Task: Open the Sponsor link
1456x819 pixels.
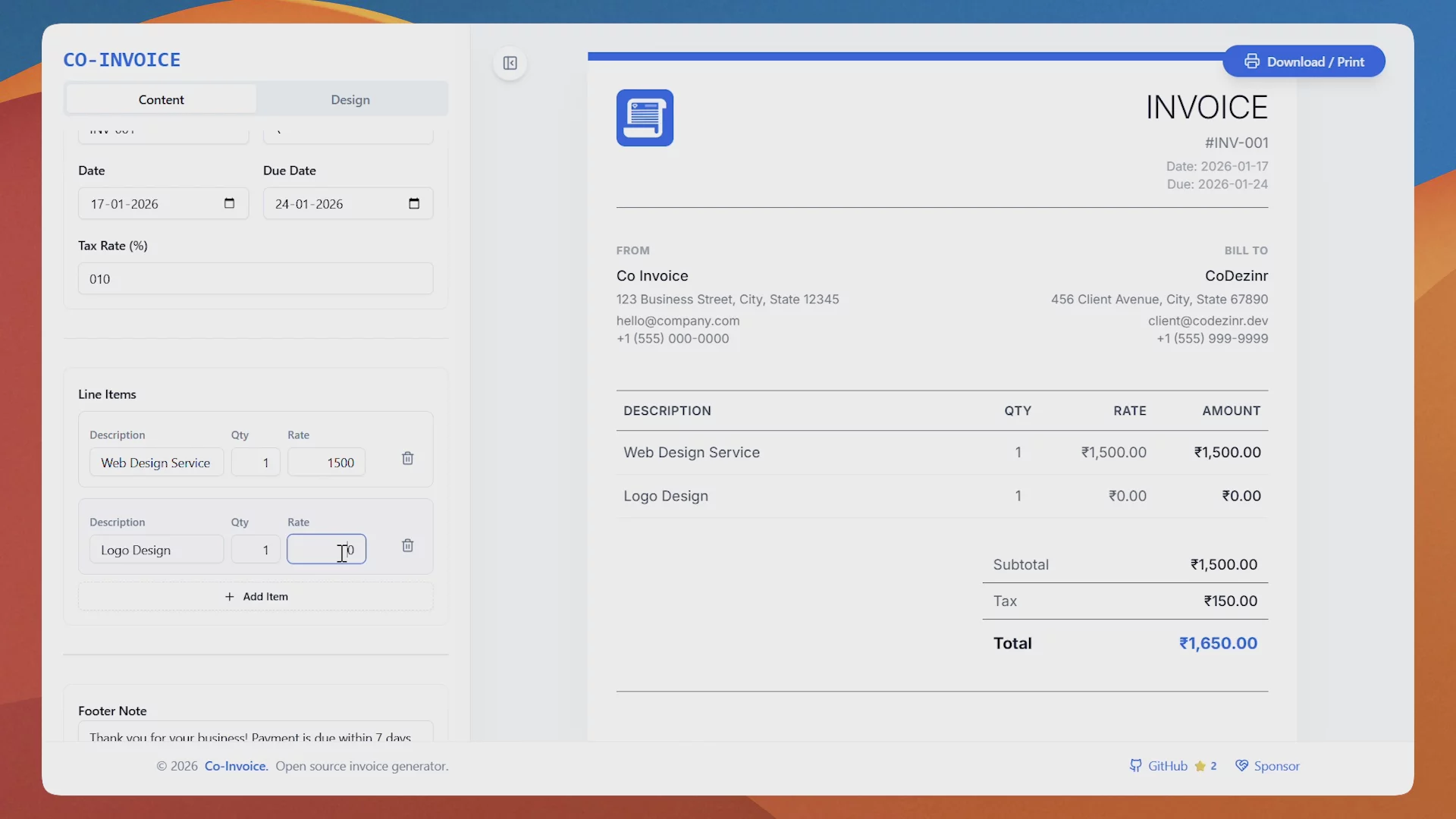Action: click(x=1277, y=766)
